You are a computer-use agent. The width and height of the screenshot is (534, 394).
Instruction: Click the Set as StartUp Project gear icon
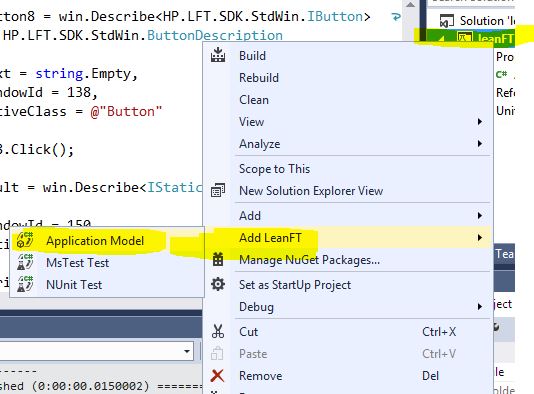(218, 284)
